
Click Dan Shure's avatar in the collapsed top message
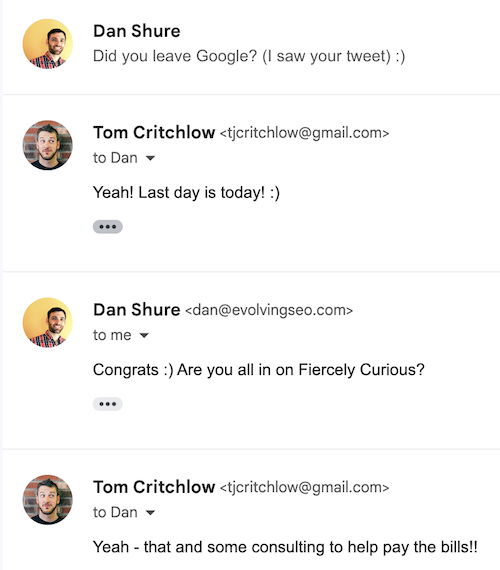(48, 44)
